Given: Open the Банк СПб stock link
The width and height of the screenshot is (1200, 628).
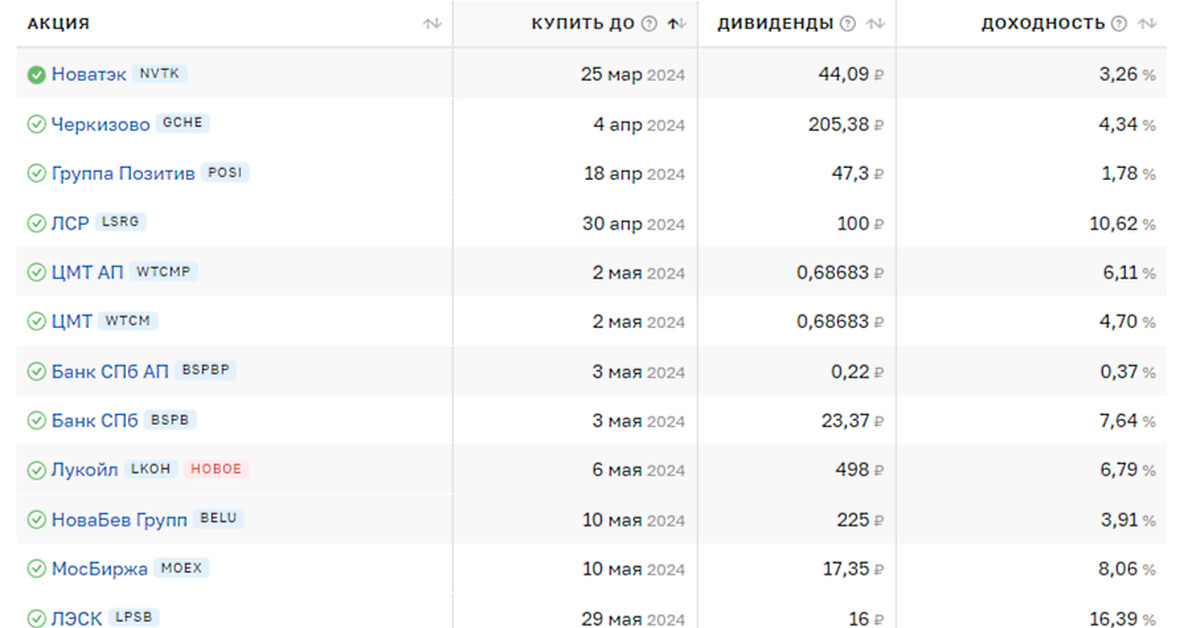Looking at the screenshot, I should click(95, 421).
